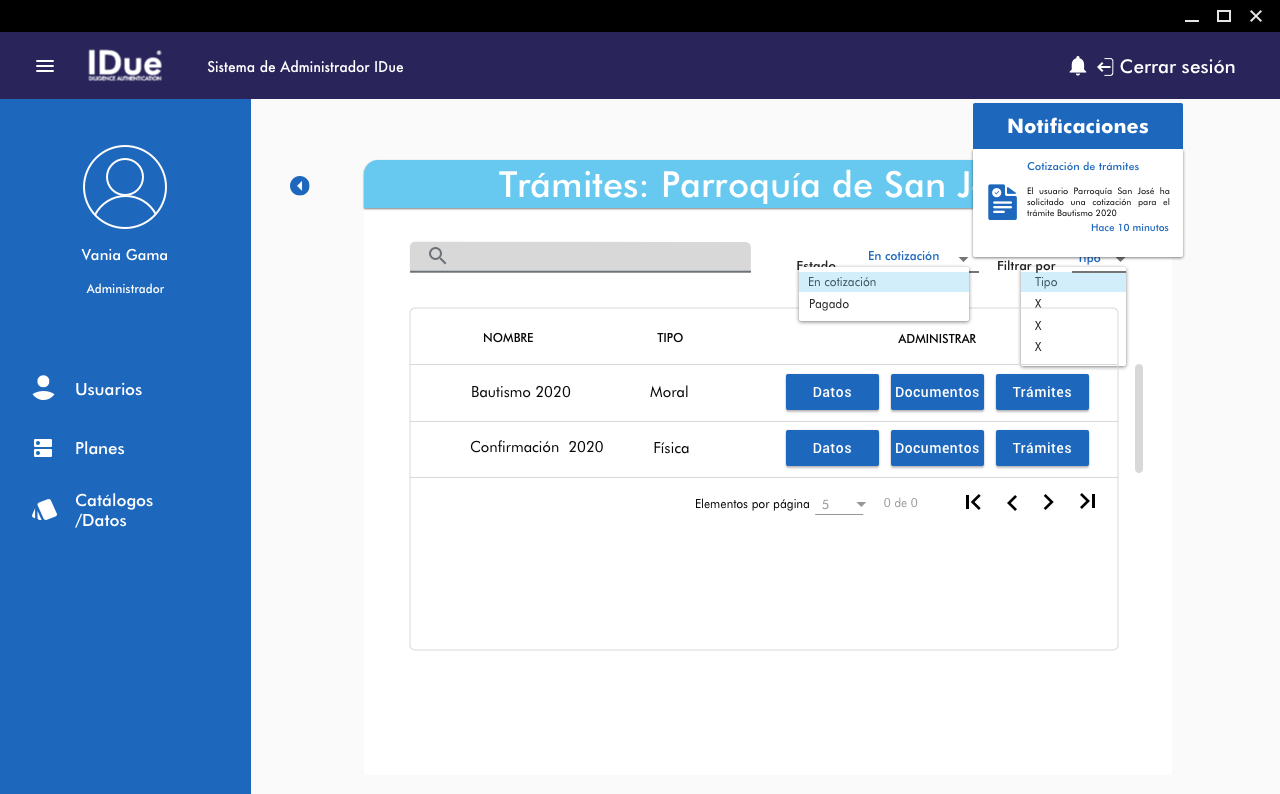
Task: Click the notification document icon
Action: pos(1002,202)
